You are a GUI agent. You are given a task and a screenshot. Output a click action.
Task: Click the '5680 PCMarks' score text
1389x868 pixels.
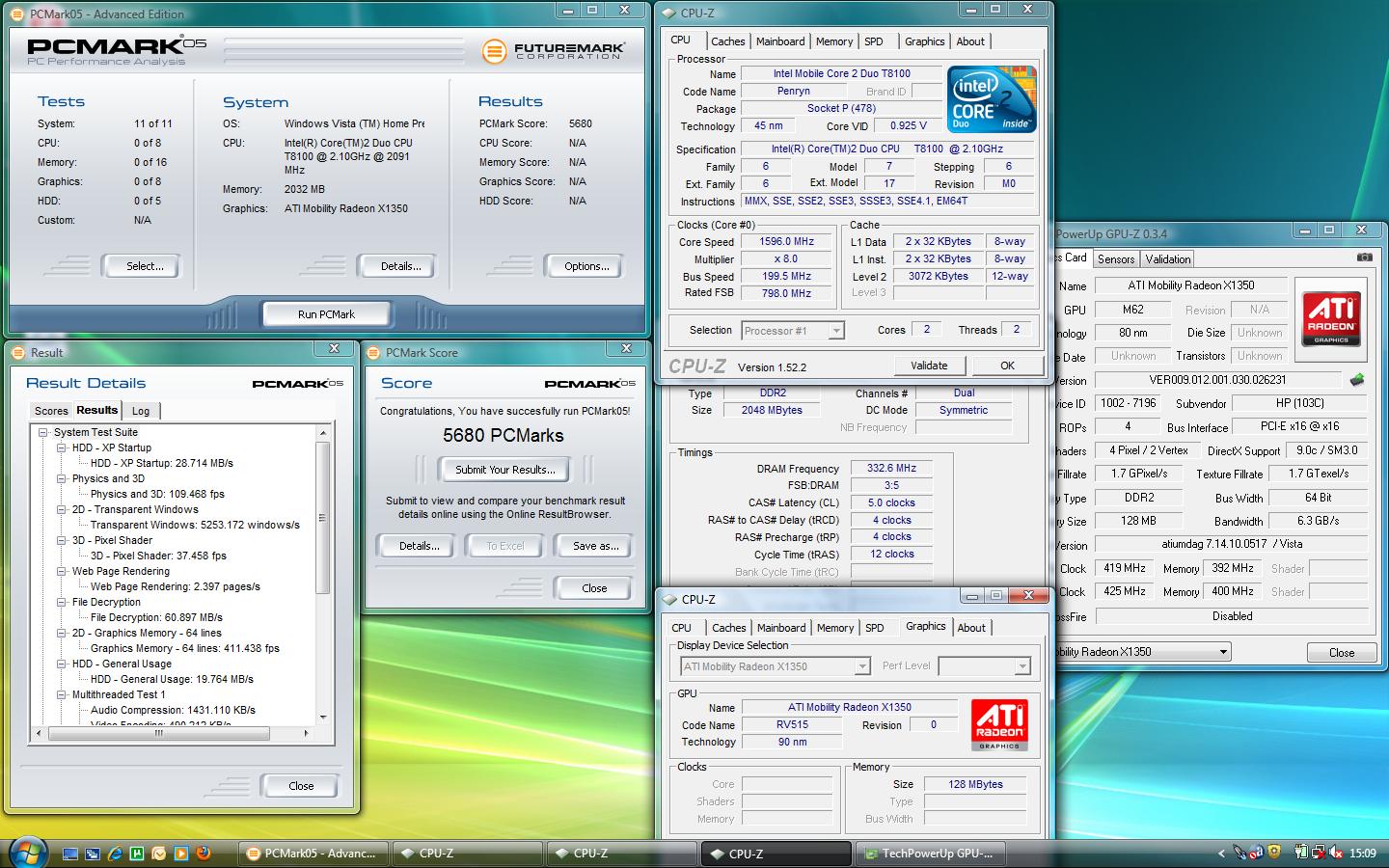click(504, 435)
